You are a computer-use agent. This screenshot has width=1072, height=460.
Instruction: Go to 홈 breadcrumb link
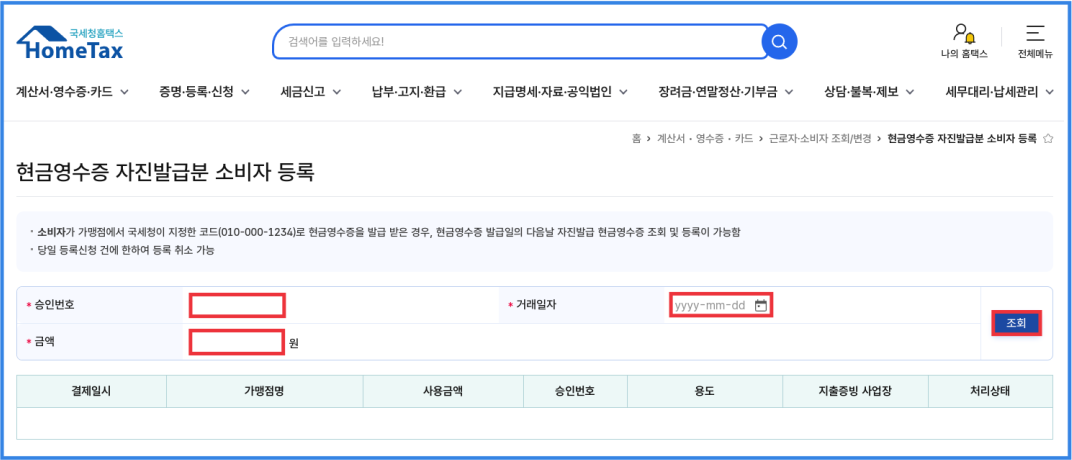point(636,138)
